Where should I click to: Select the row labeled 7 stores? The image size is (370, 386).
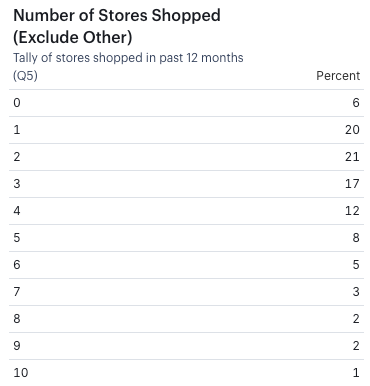tap(186, 292)
